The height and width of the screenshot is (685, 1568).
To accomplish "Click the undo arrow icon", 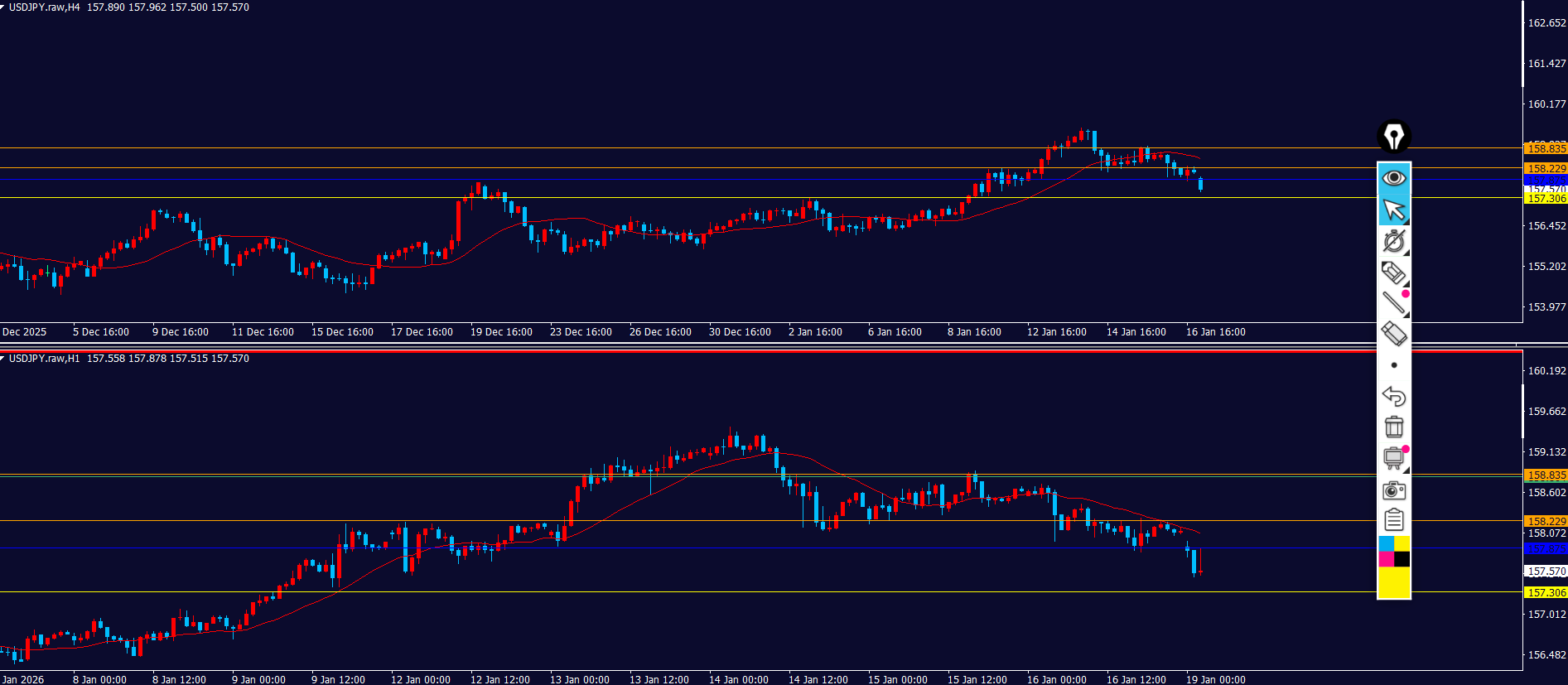I will click(x=1393, y=396).
